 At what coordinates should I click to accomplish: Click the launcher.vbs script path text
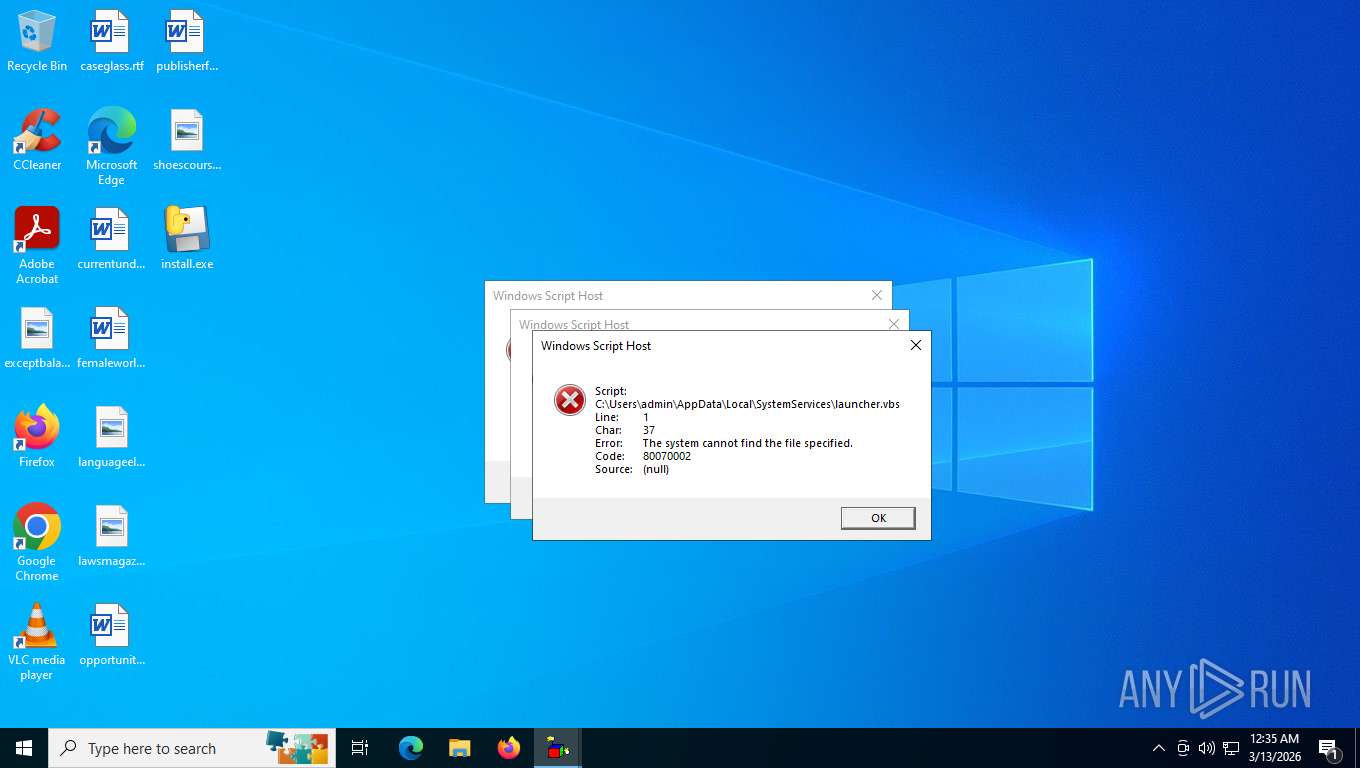point(747,404)
